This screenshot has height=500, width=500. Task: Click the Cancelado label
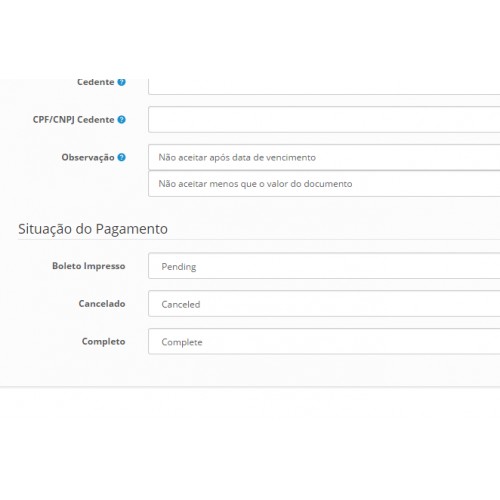(102, 304)
